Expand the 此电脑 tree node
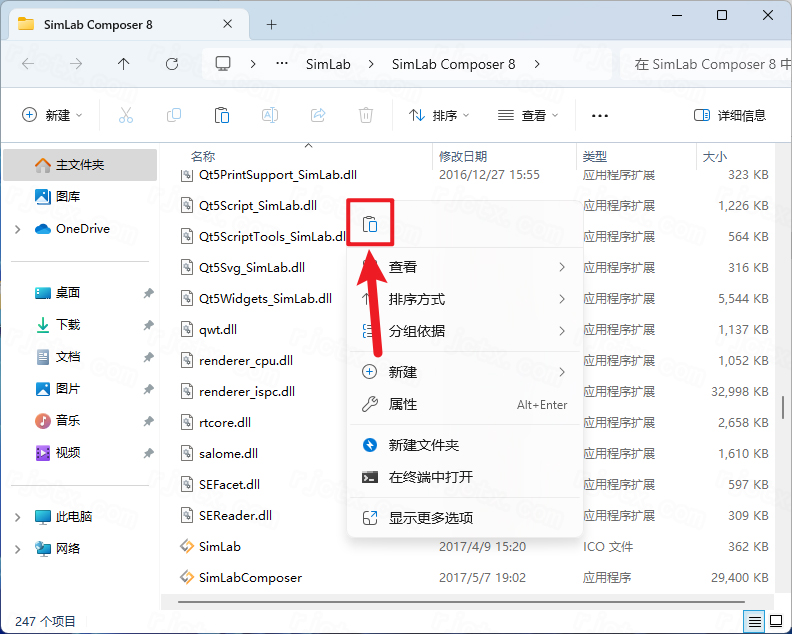 click(x=18, y=517)
